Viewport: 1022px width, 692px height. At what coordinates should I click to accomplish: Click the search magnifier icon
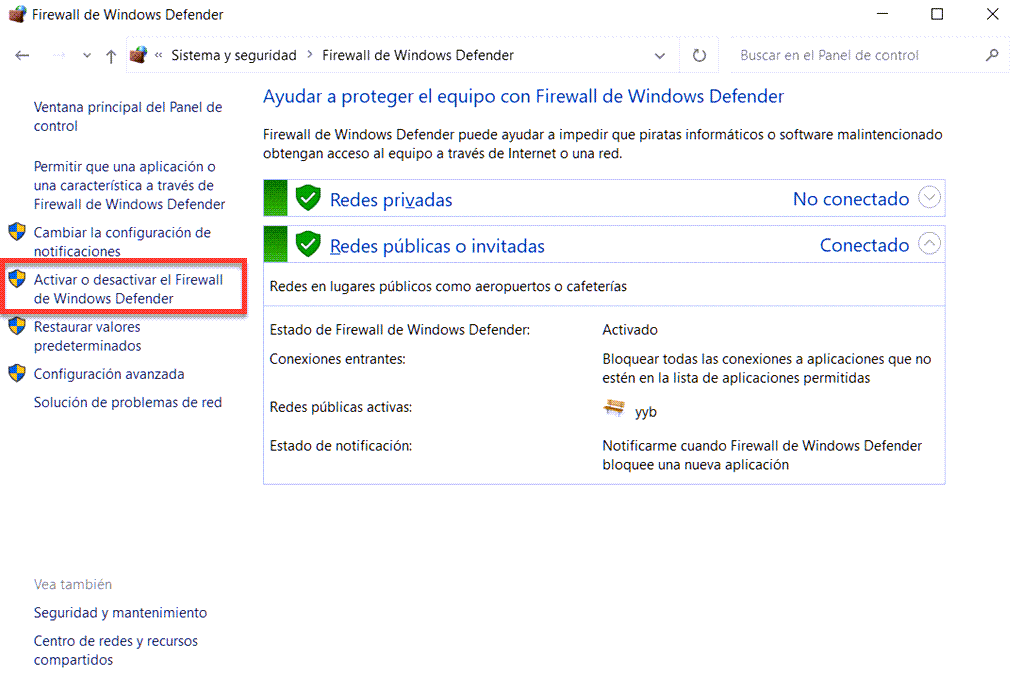coord(992,55)
